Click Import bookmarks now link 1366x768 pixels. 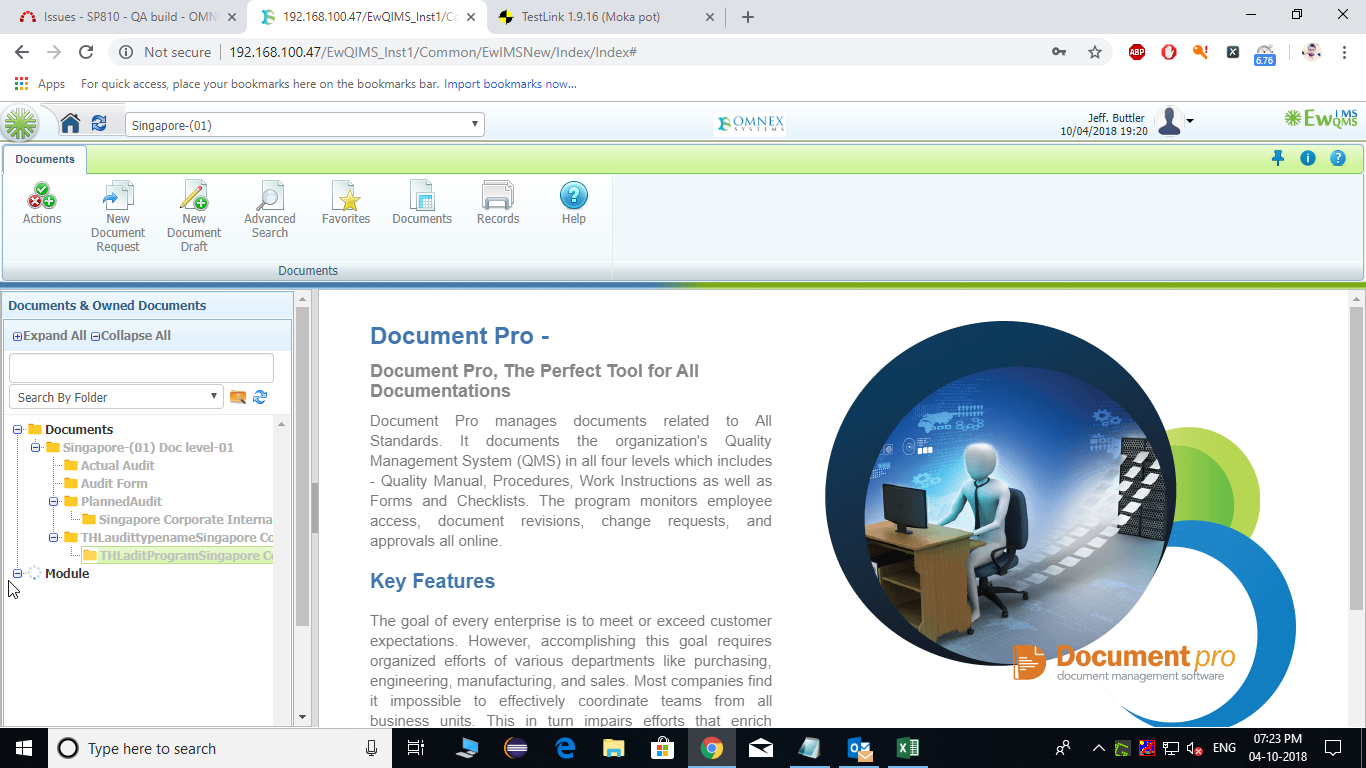coord(510,84)
